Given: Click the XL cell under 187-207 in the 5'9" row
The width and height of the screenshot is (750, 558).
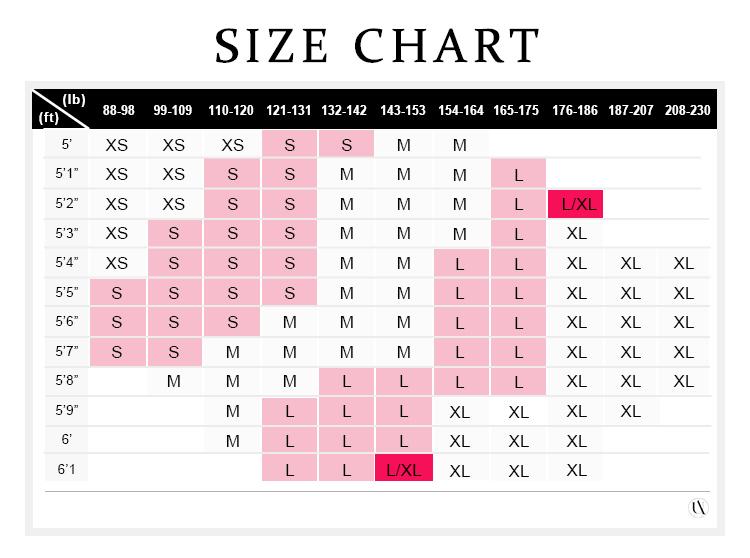Looking at the screenshot, I should click(630, 411).
